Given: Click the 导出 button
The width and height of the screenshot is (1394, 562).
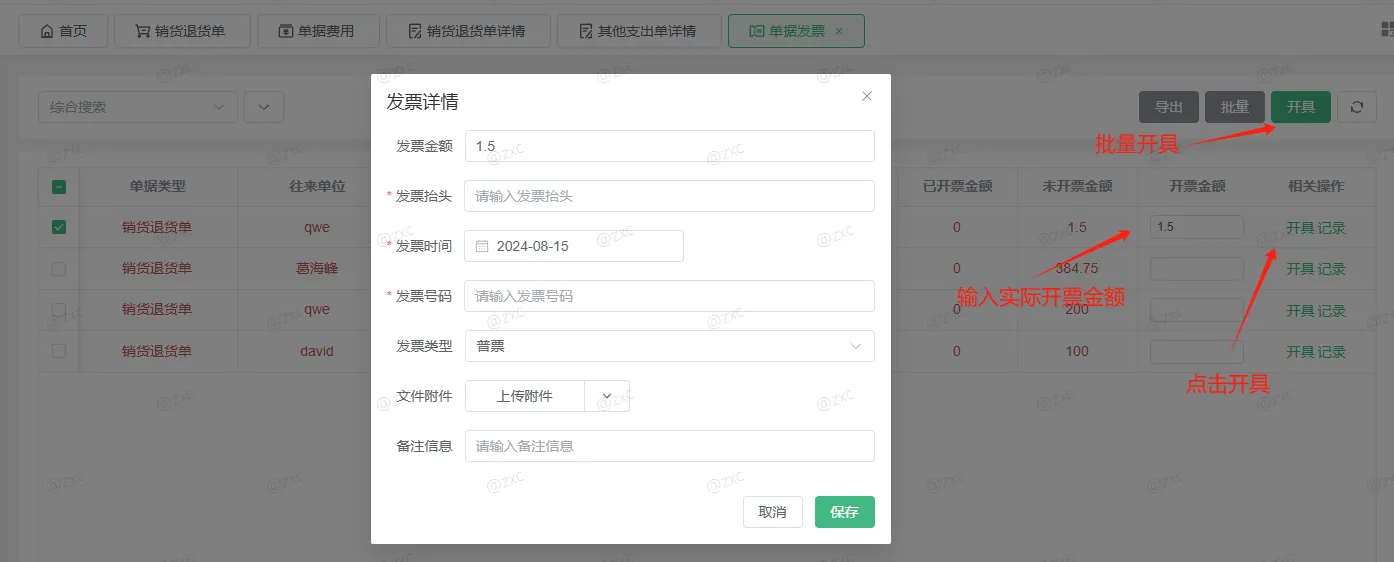Looking at the screenshot, I should pos(1169,107).
